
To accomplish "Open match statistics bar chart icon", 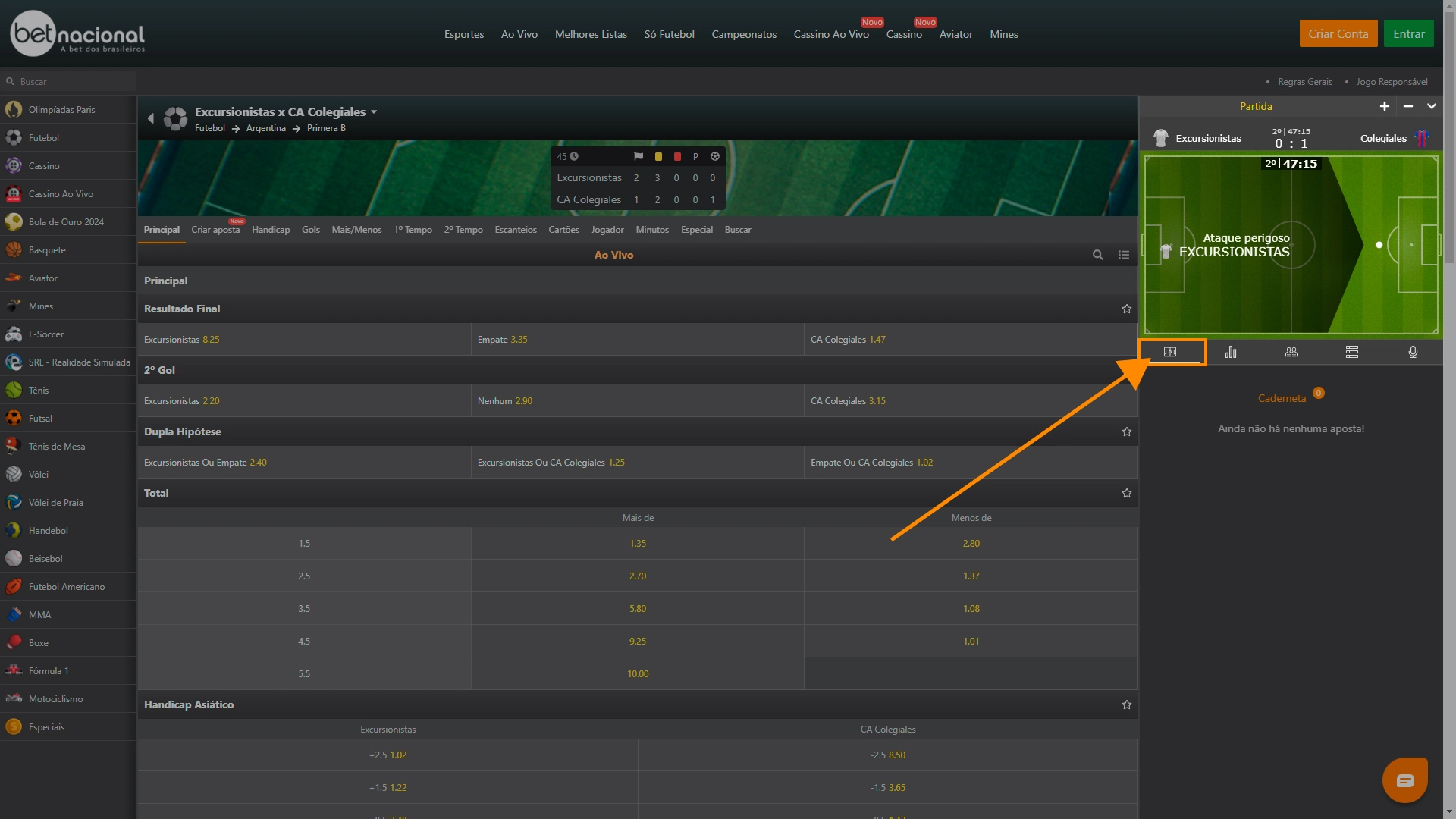I will click(x=1231, y=352).
